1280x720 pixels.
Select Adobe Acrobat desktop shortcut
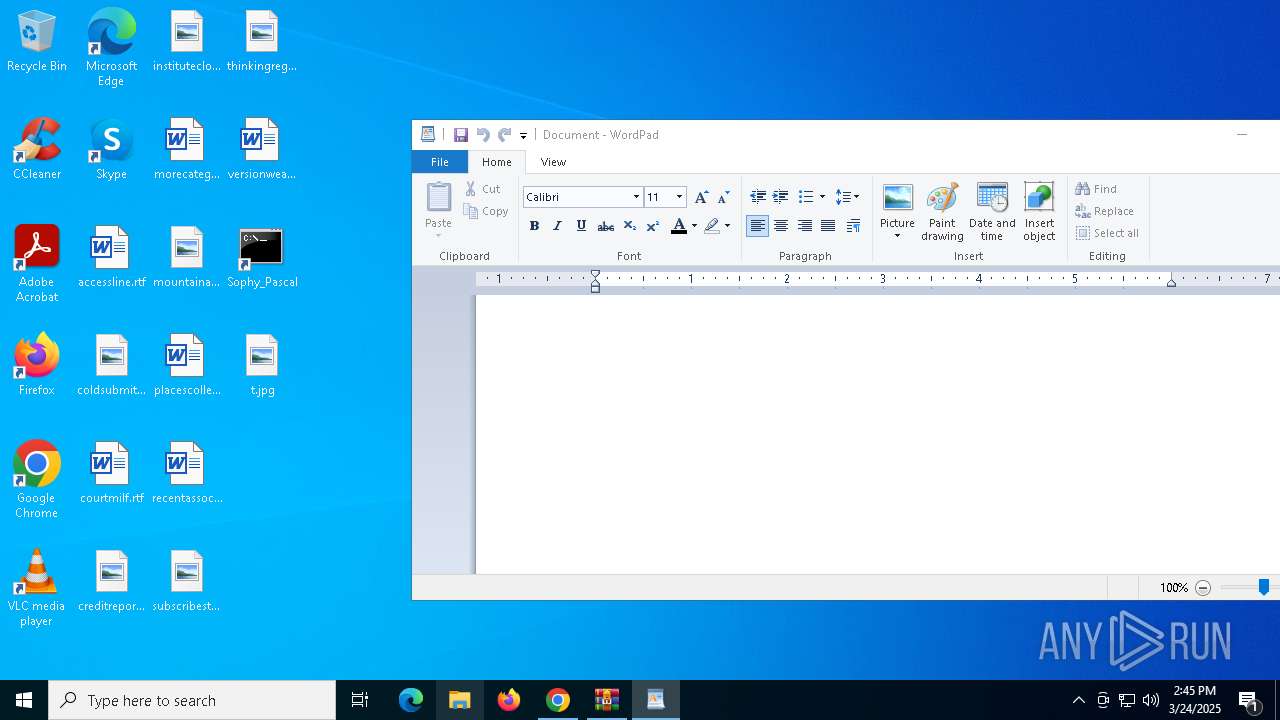click(37, 264)
